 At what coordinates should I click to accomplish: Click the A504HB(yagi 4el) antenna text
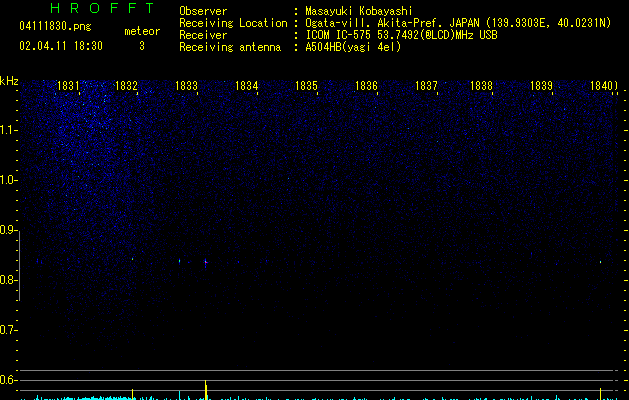353,47
